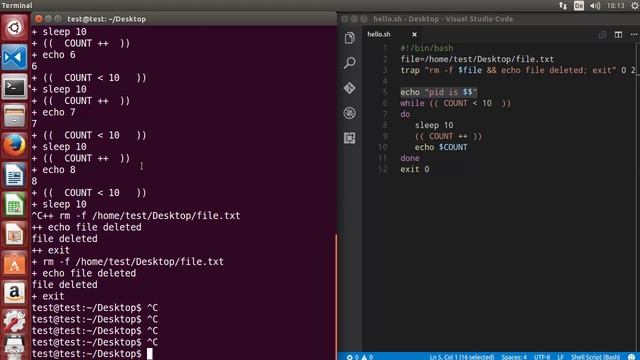Click '+ echo 6' in terminal output
The height and width of the screenshot is (360, 640).
click(53, 55)
